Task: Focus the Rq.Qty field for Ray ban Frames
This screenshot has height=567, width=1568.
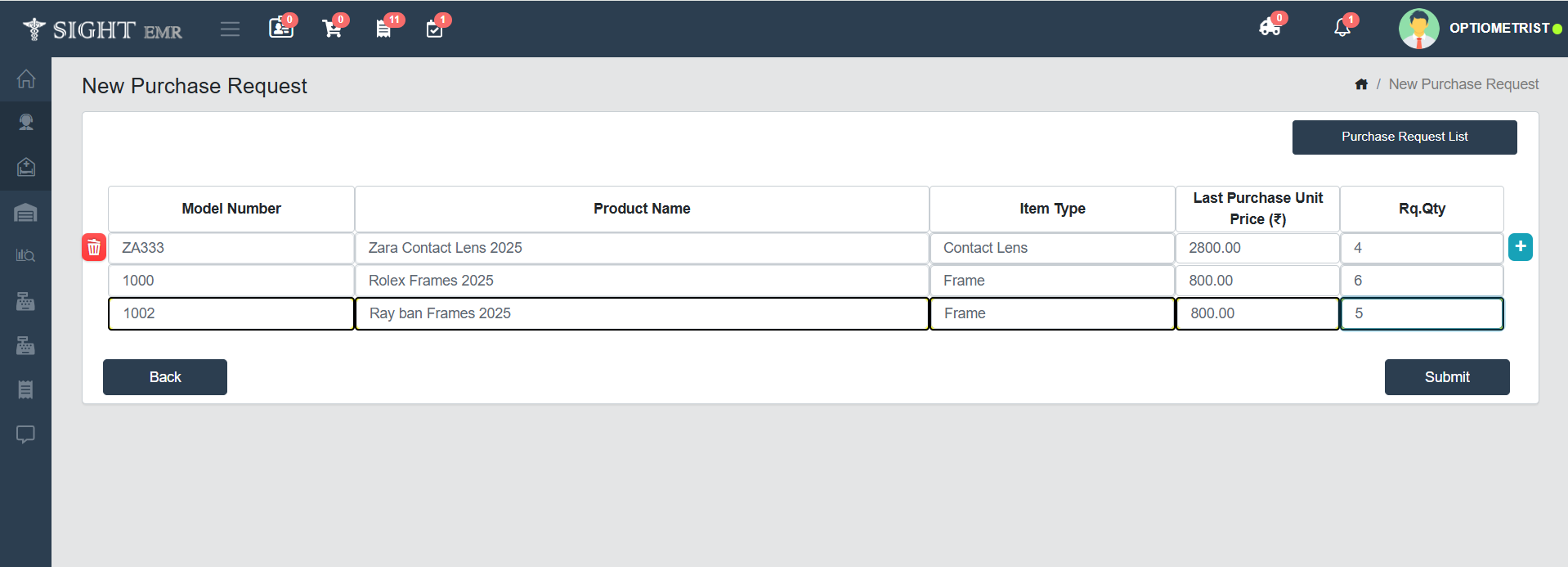Action: pos(1422,313)
